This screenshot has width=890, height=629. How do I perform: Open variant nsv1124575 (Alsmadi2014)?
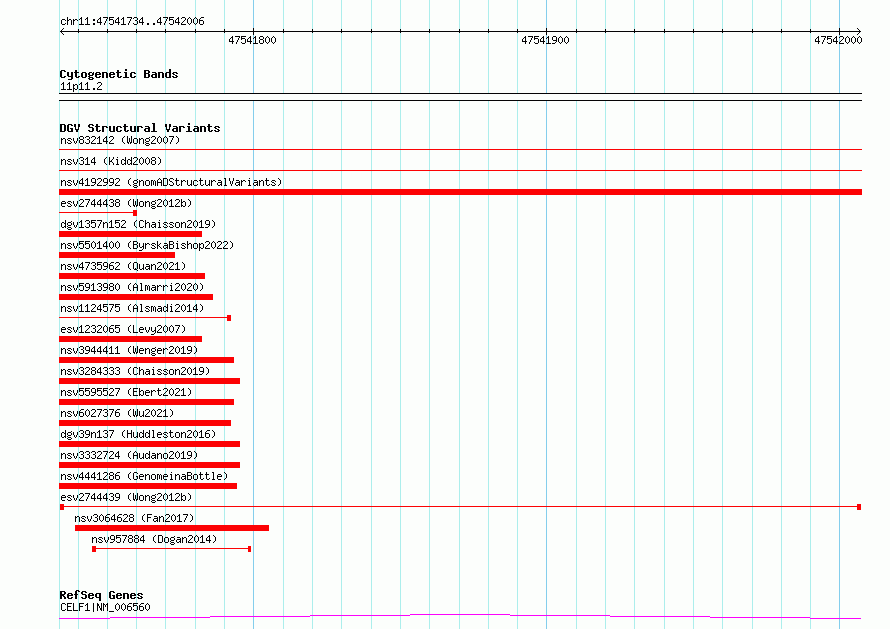coord(132,308)
